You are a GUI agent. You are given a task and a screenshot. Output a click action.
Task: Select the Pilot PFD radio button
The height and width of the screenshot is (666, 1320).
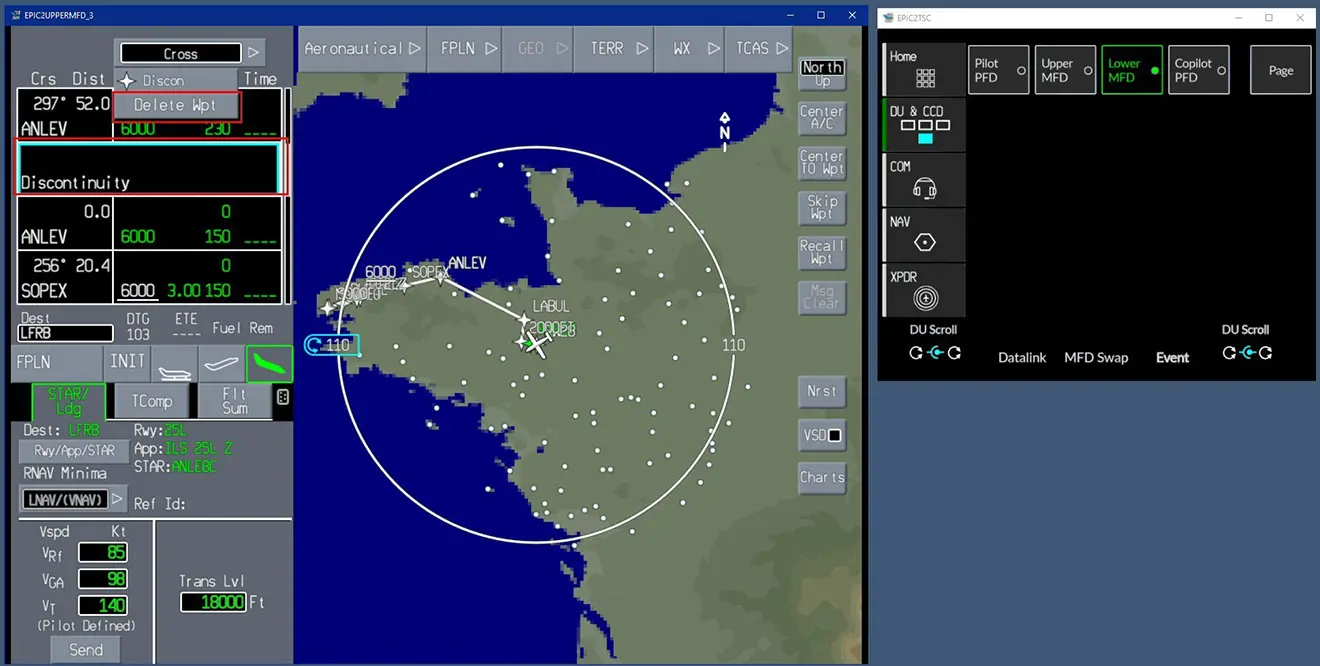pyautogui.click(x=1021, y=71)
